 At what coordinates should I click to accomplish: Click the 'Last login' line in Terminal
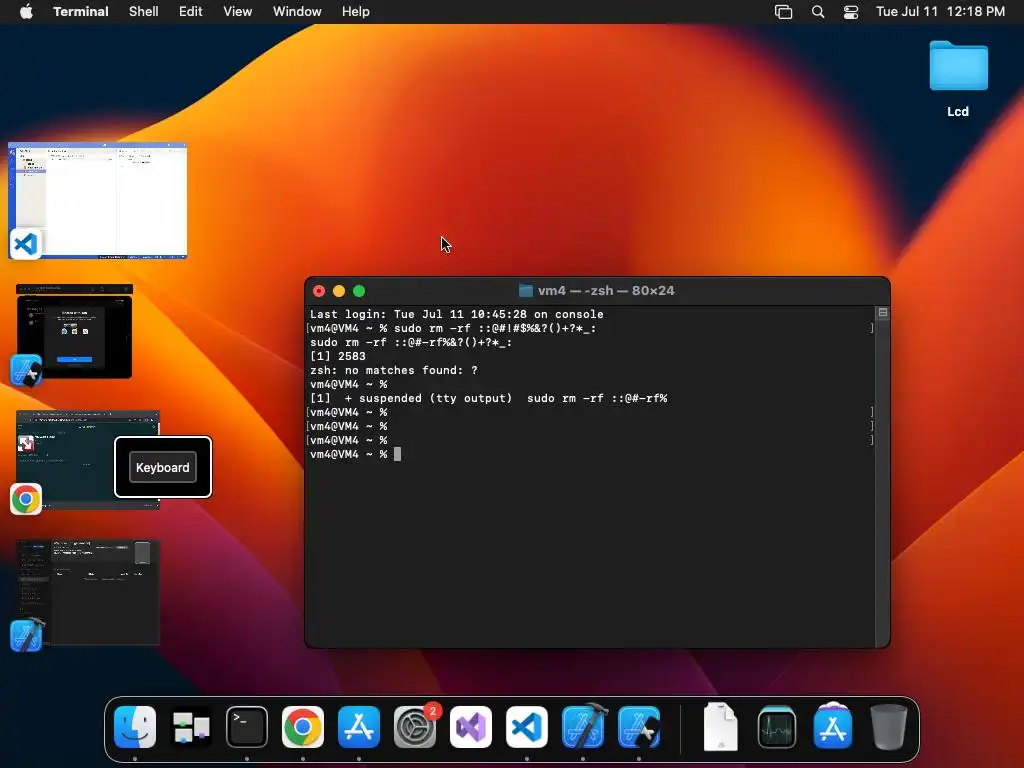point(456,314)
